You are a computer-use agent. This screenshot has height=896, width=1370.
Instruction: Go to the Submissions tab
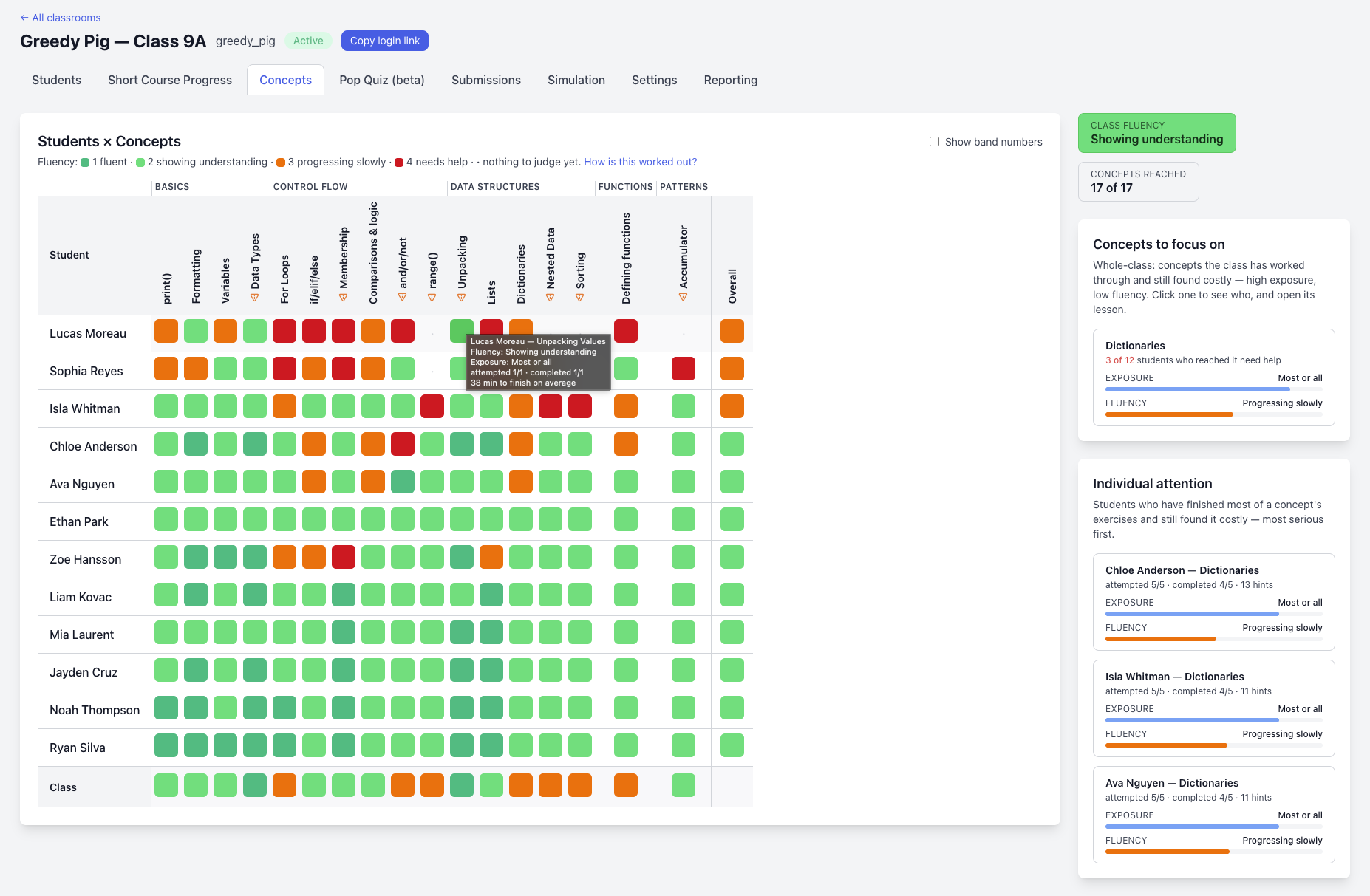point(486,80)
